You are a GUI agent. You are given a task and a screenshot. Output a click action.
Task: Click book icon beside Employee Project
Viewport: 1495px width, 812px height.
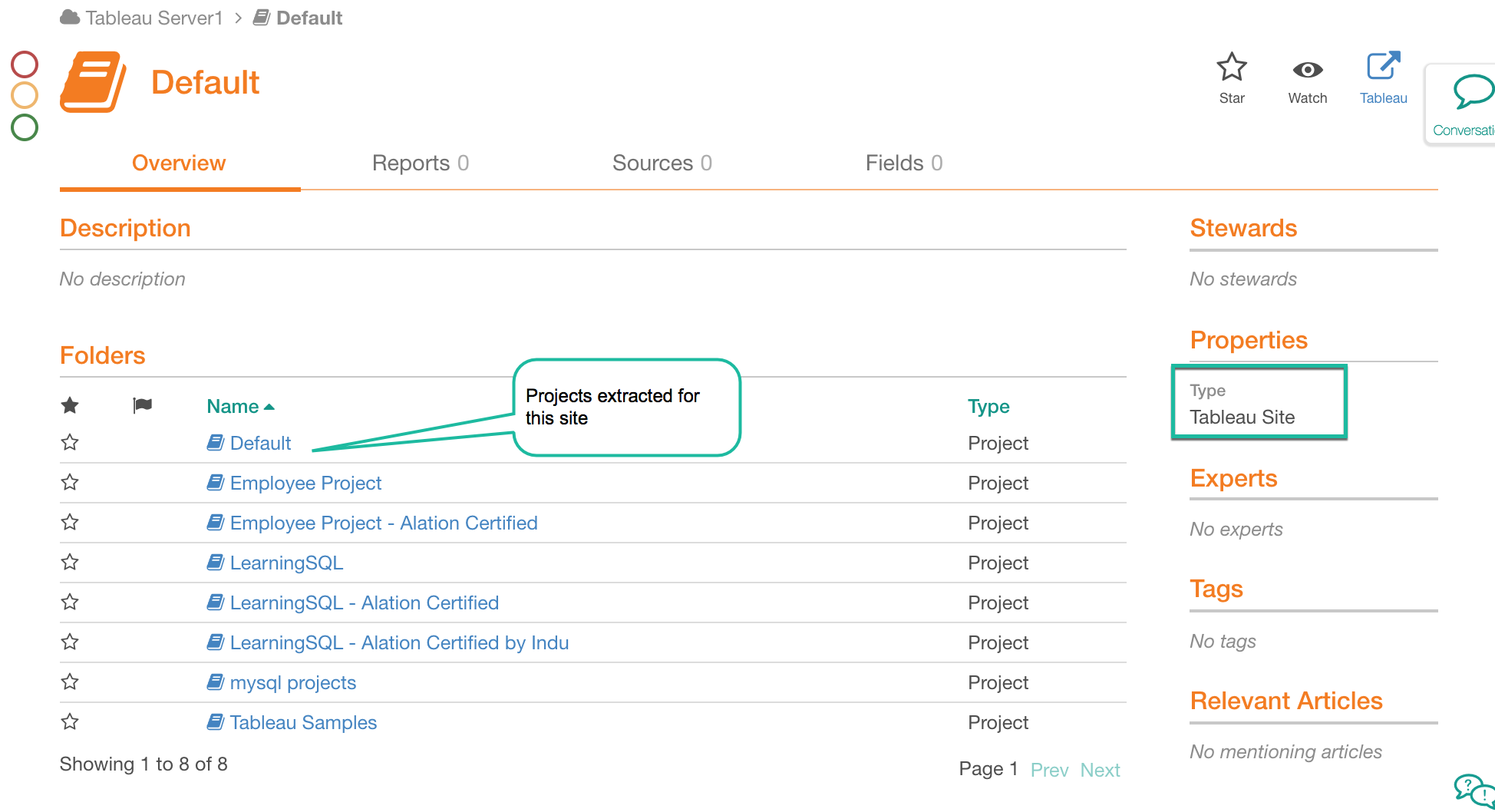[x=216, y=482]
